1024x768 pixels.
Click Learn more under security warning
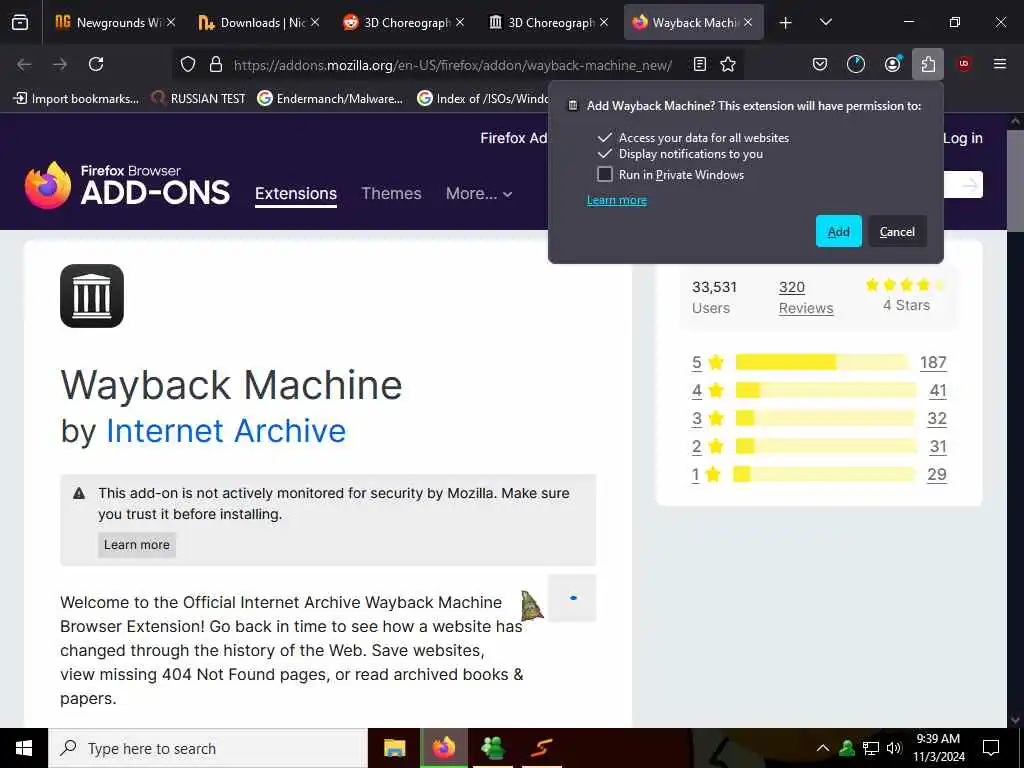136,545
